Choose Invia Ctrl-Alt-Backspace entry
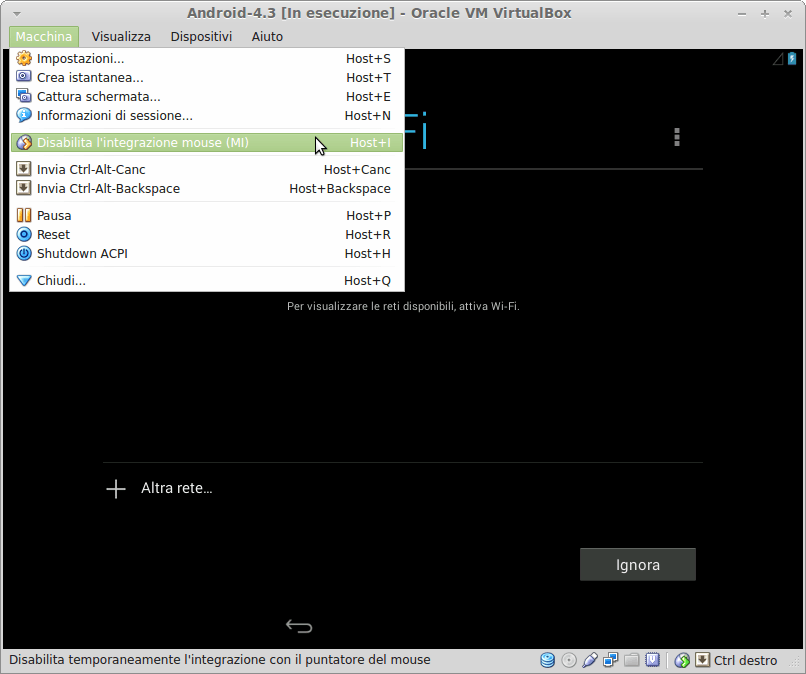Viewport: 806px width, 674px height. pos(207,189)
